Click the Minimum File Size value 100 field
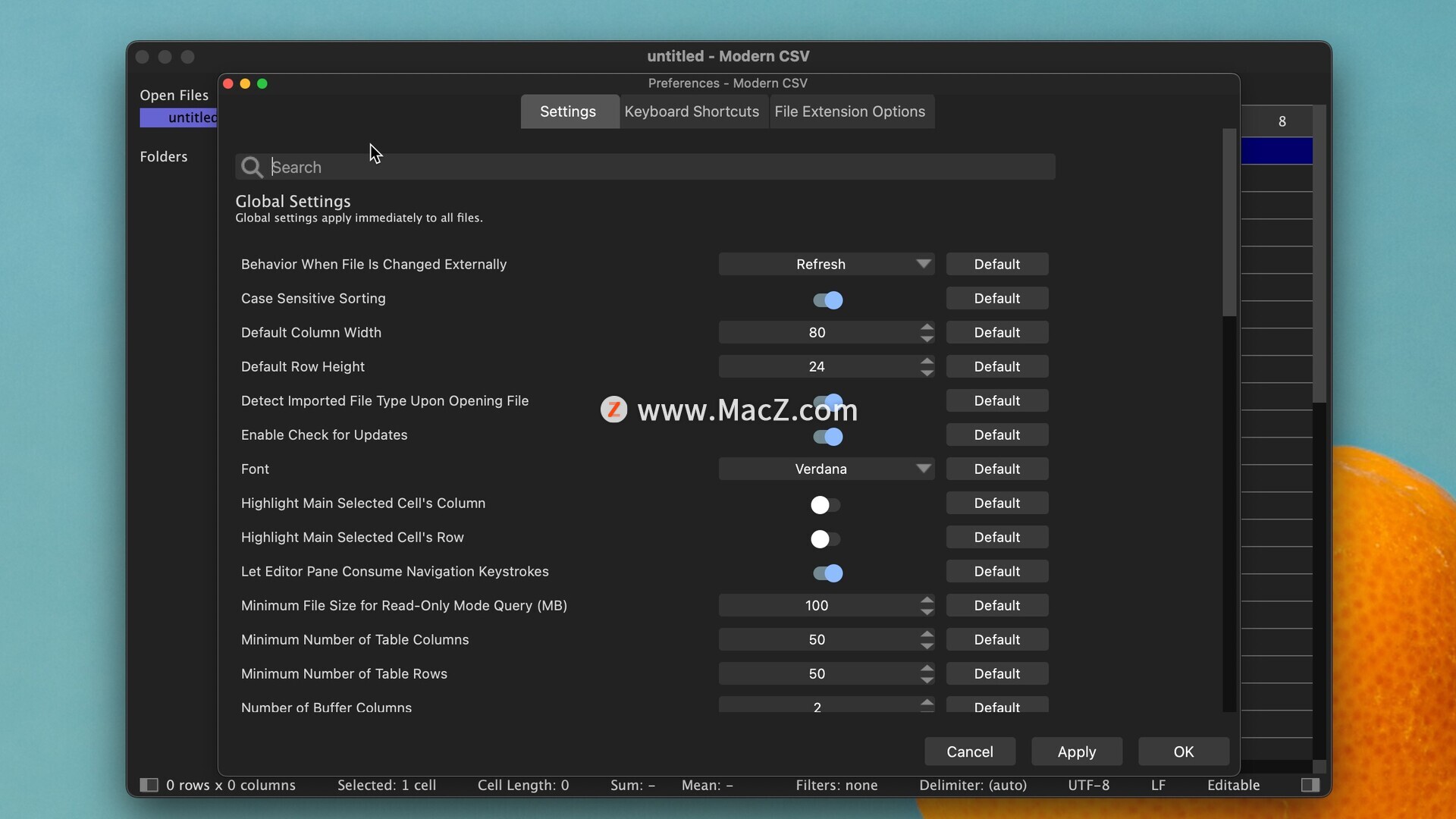 [817, 605]
